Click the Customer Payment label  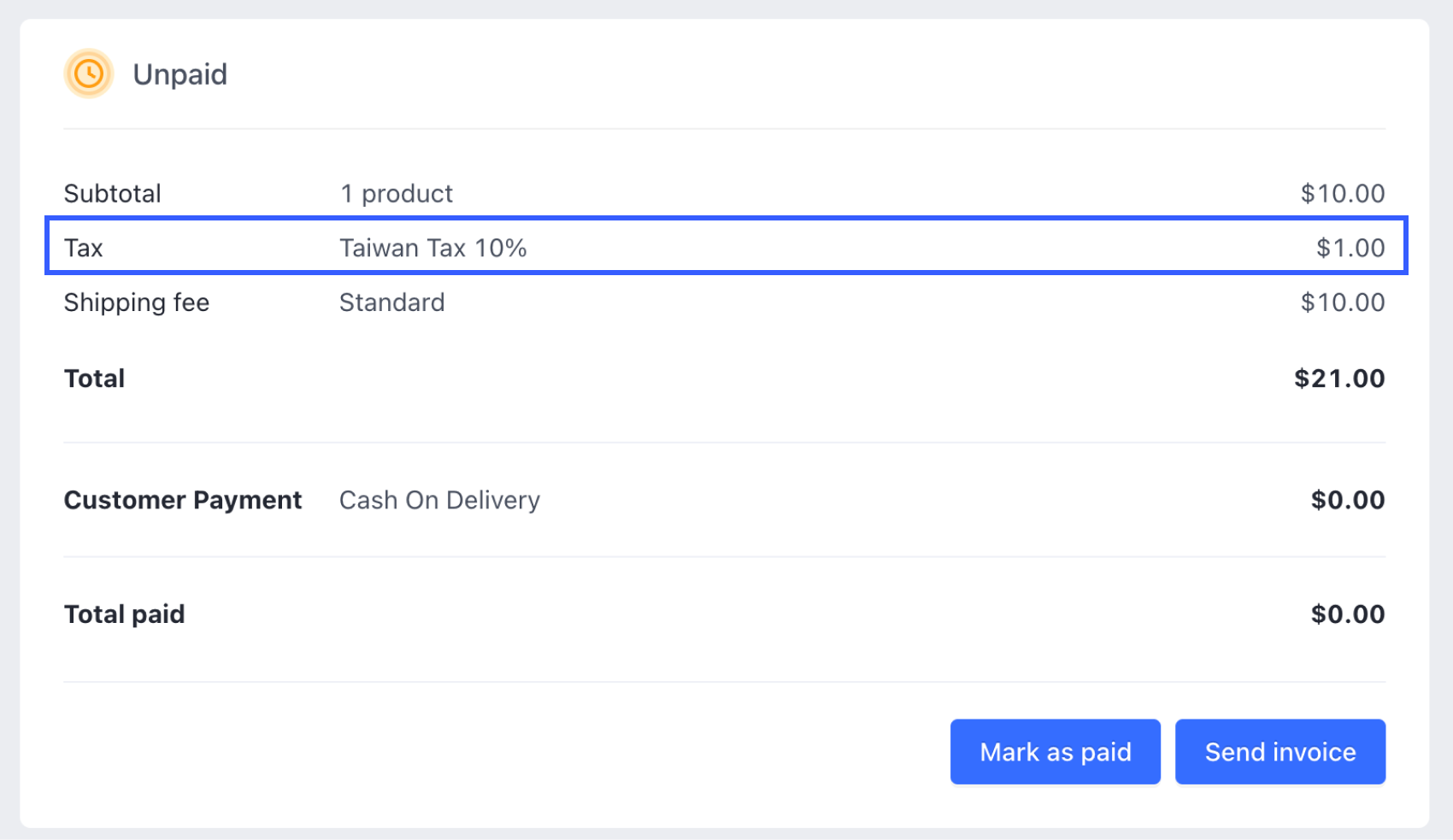point(182,499)
